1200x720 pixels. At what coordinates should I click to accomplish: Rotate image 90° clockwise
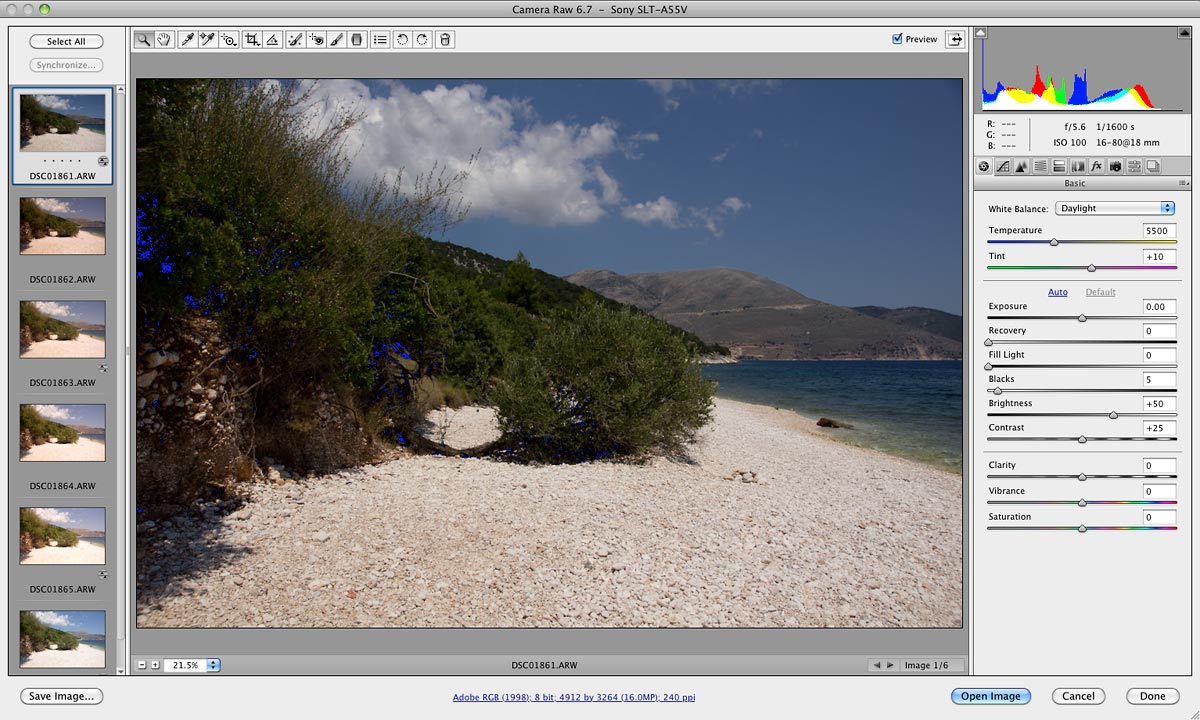(x=423, y=40)
